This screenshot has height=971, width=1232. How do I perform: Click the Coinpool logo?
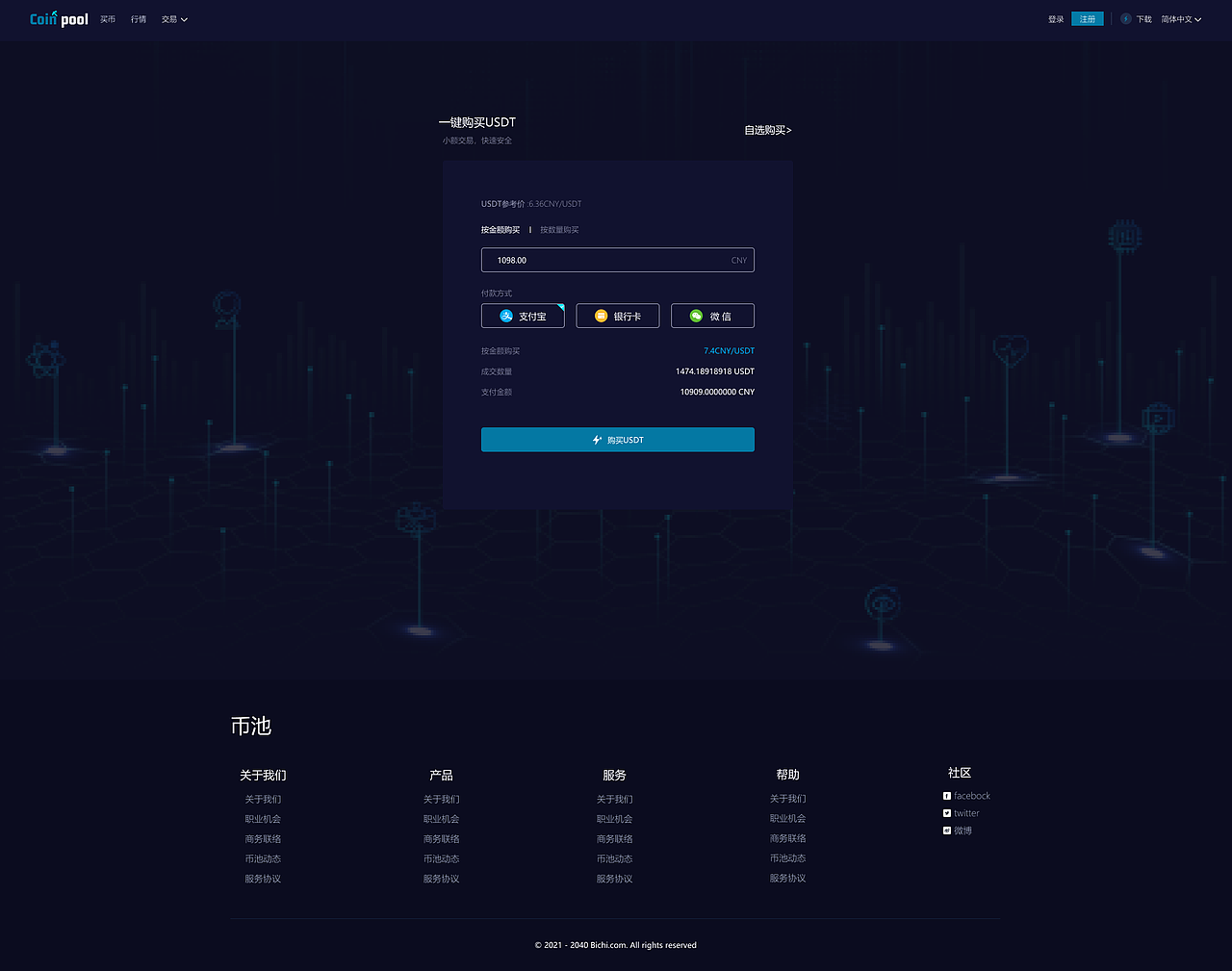[59, 18]
